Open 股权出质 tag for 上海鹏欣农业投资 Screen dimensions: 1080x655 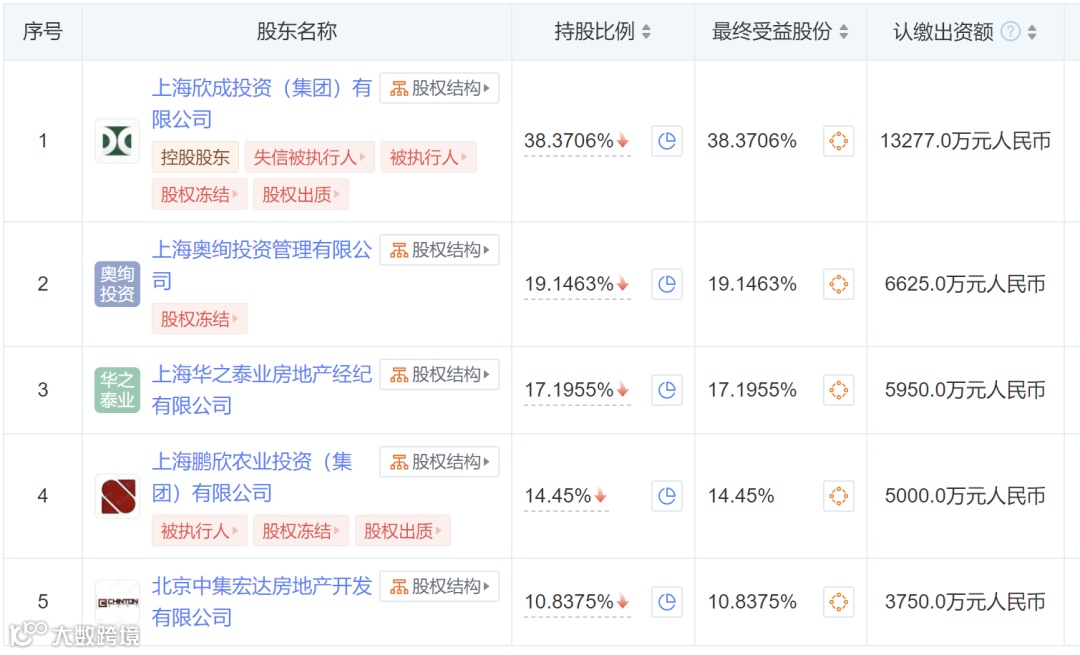pyautogui.click(x=403, y=530)
